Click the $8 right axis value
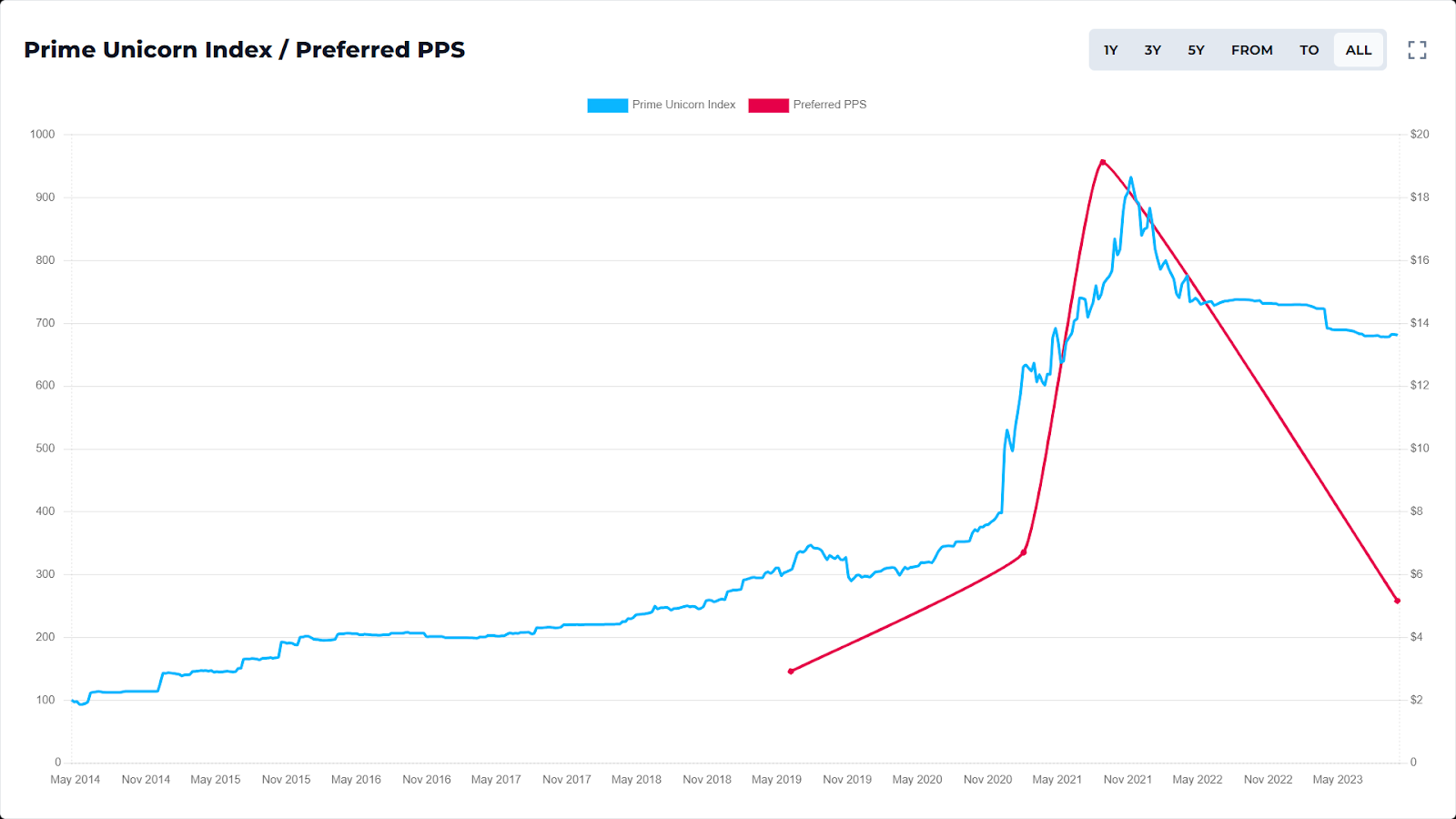1456x819 pixels. click(1417, 511)
